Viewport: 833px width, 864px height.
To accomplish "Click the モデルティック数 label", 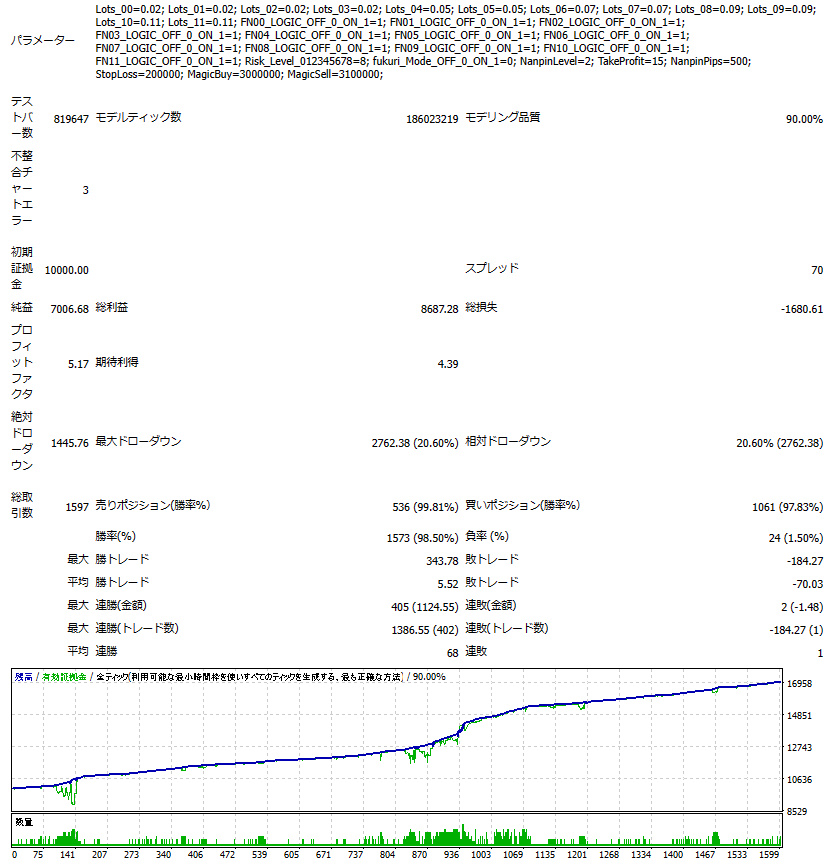I will (138, 117).
